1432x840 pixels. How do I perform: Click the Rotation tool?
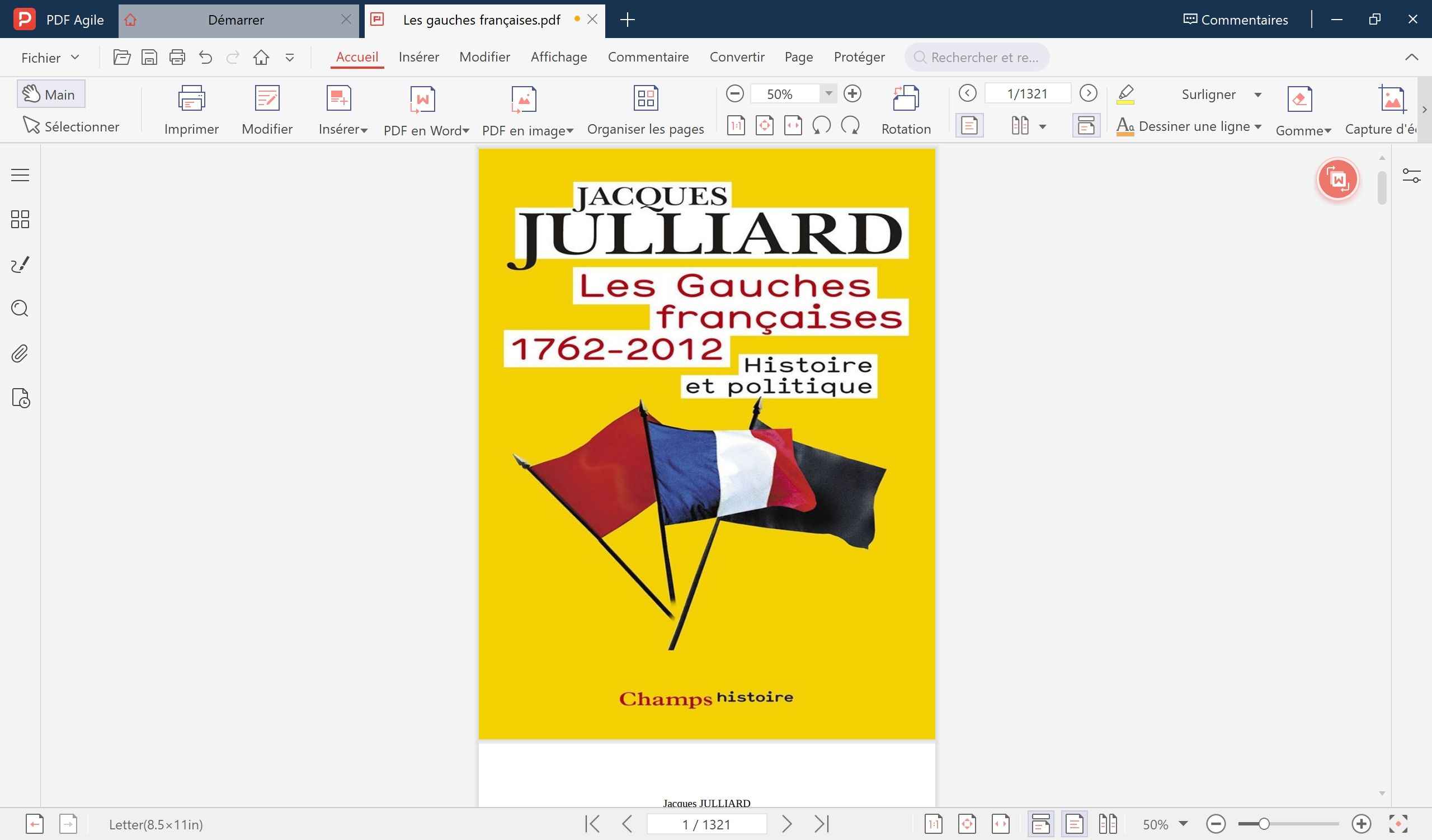tap(906, 110)
